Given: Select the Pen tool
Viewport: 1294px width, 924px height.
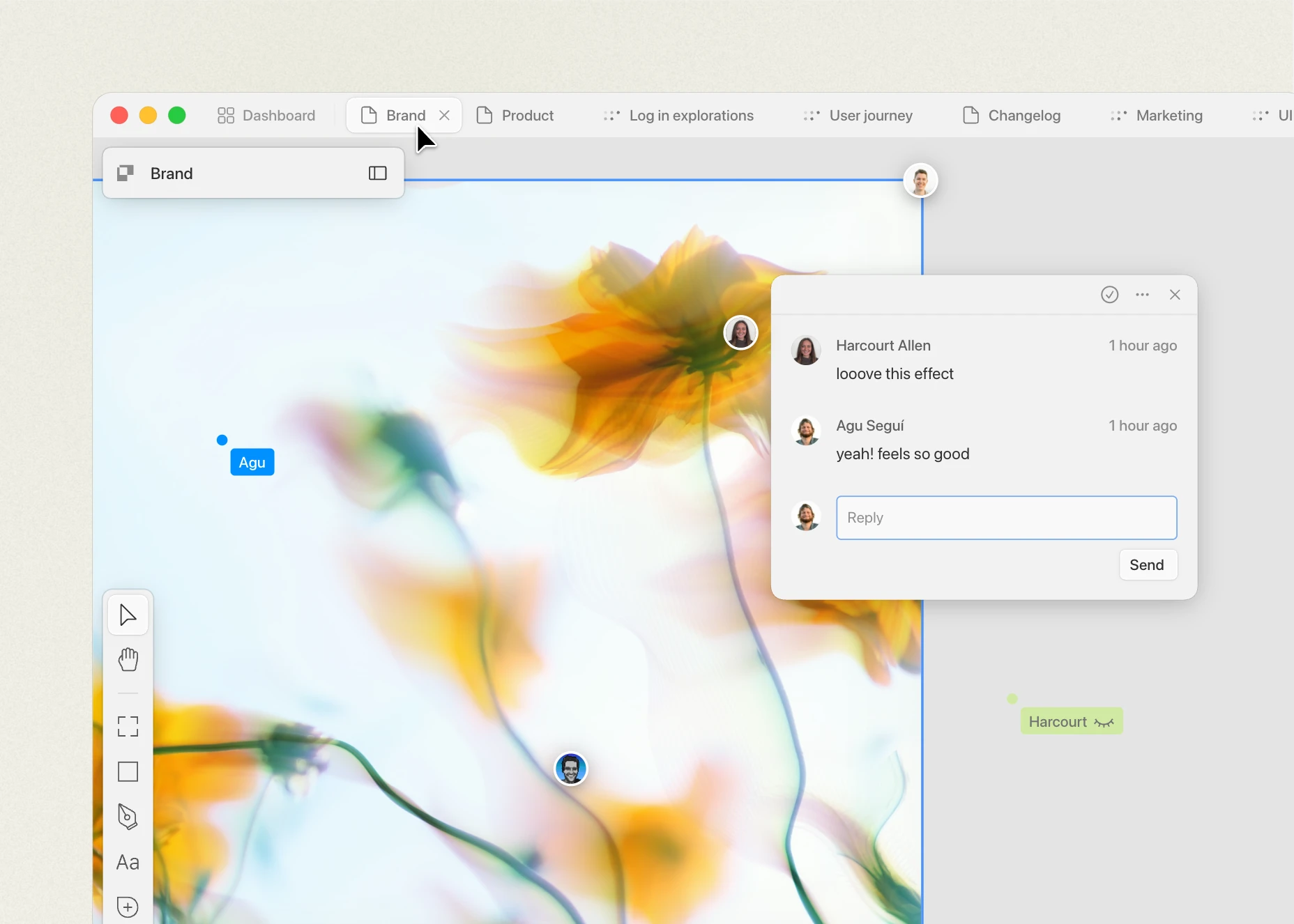Looking at the screenshot, I should tap(128, 817).
